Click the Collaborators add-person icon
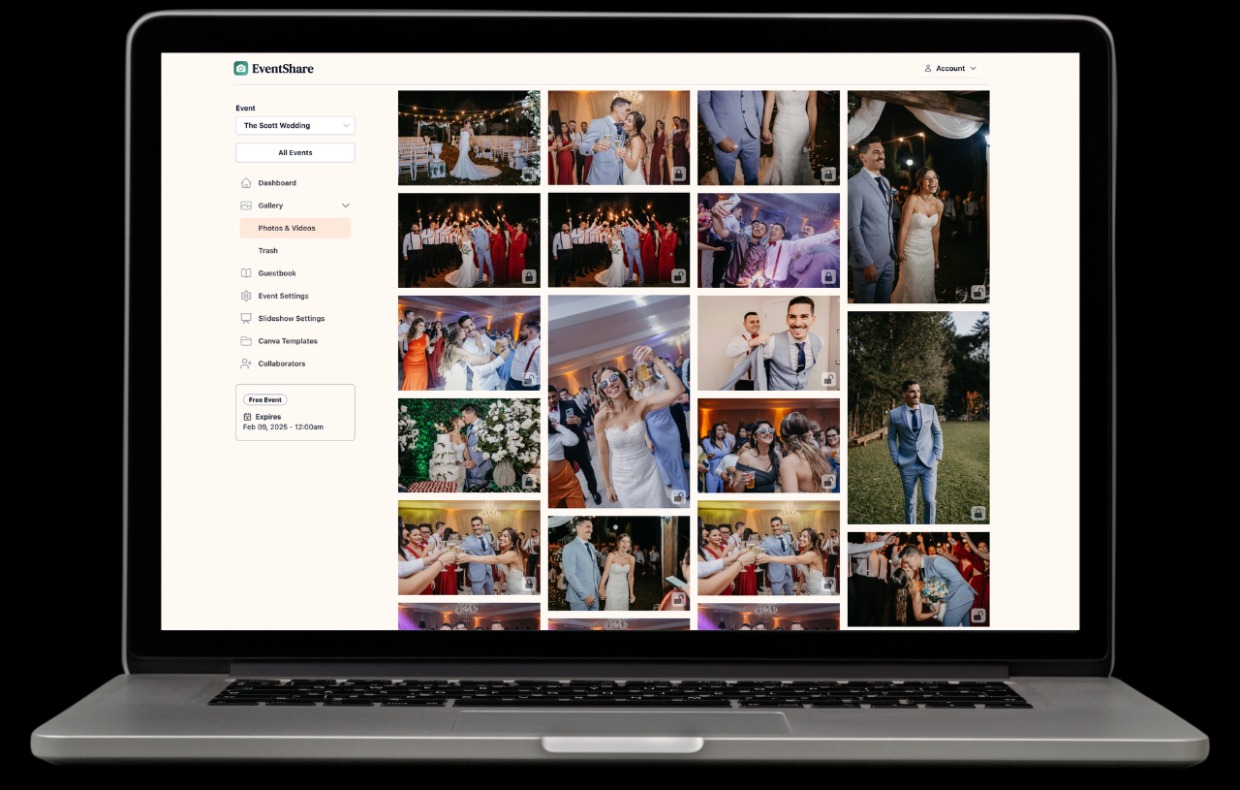The image size is (1240, 790). (x=246, y=364)
